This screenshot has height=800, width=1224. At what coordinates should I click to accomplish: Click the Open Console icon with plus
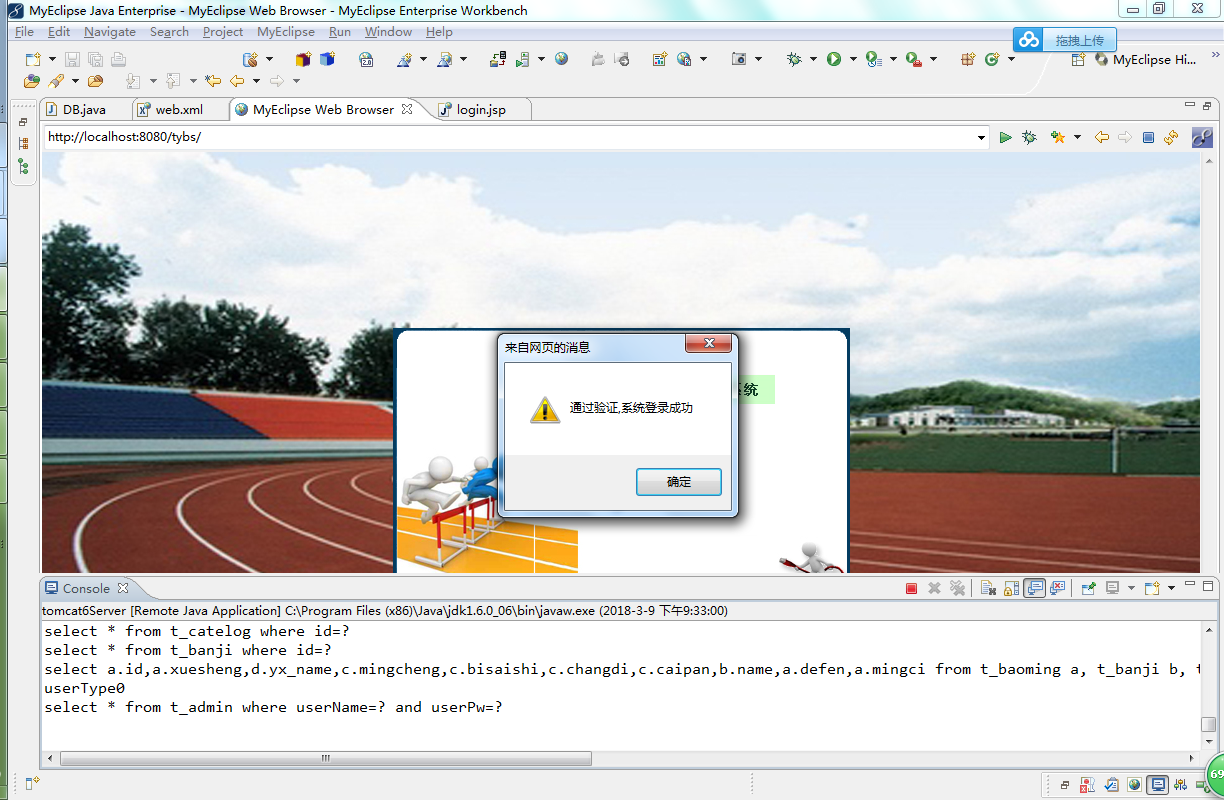tap(1151, 588)
